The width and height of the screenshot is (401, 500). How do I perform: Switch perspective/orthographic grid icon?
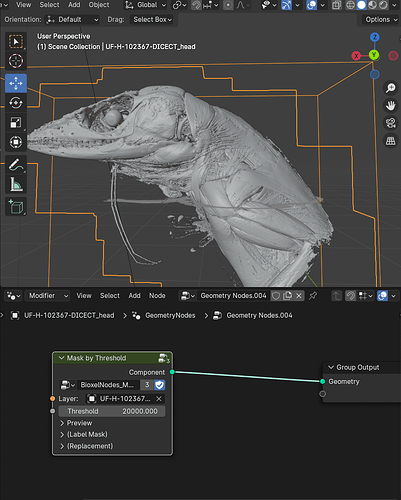pyautogui.click(x=390, y=141)
